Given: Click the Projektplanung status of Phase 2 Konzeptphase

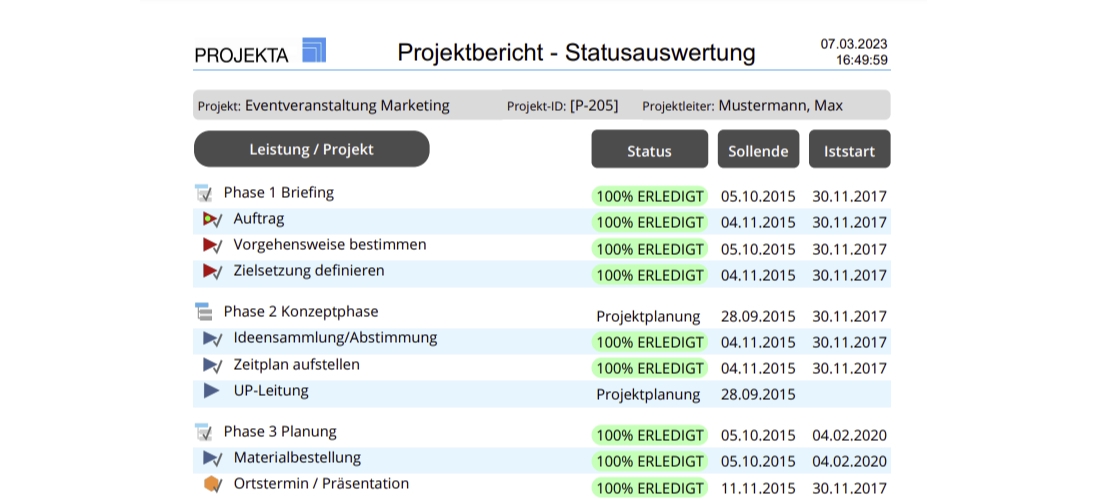Looking at the screenshot, I should [x=648, y=316].
